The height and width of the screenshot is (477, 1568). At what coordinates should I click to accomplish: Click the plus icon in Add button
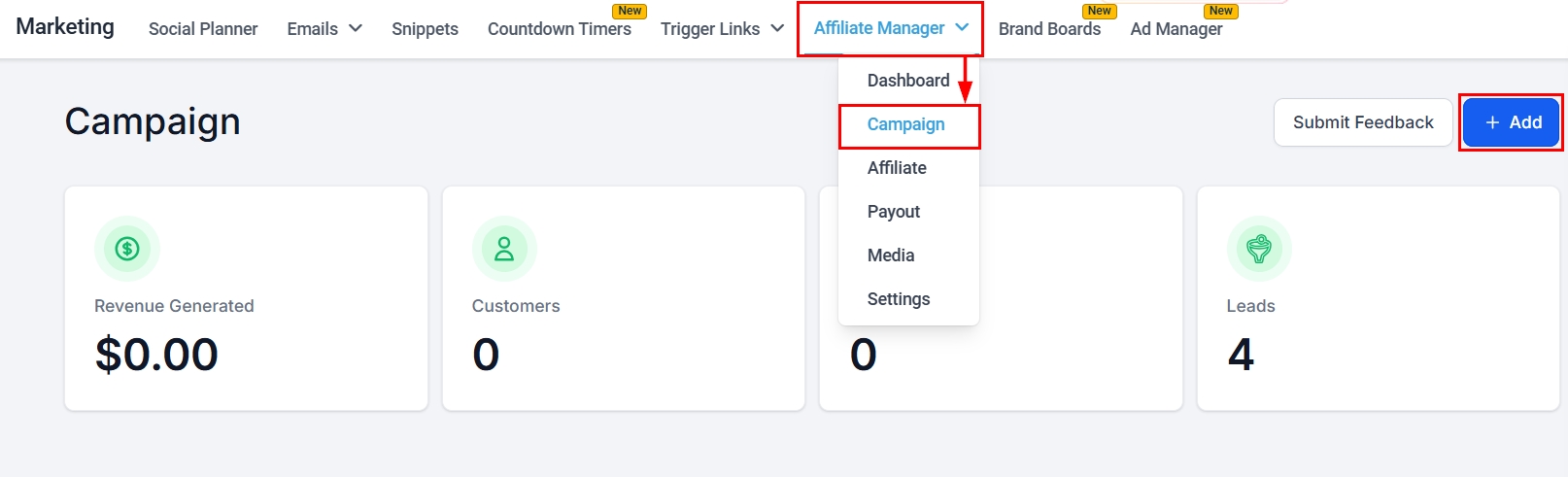(1493, 122)
